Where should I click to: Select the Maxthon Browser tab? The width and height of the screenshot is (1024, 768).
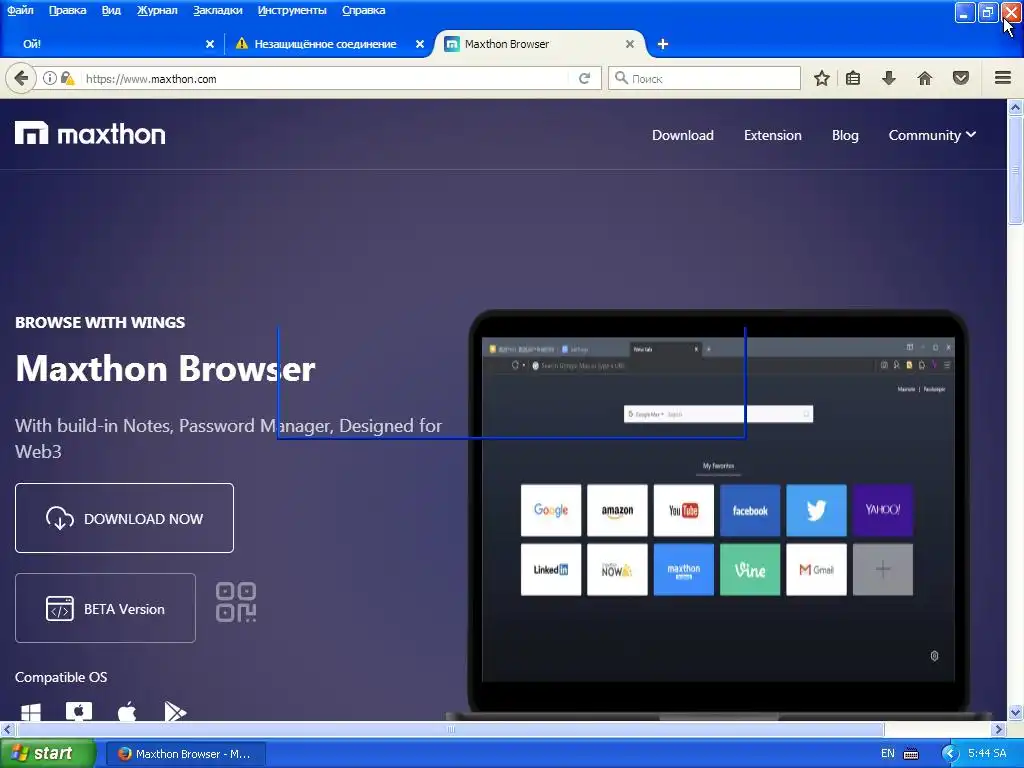coord(539,44)
